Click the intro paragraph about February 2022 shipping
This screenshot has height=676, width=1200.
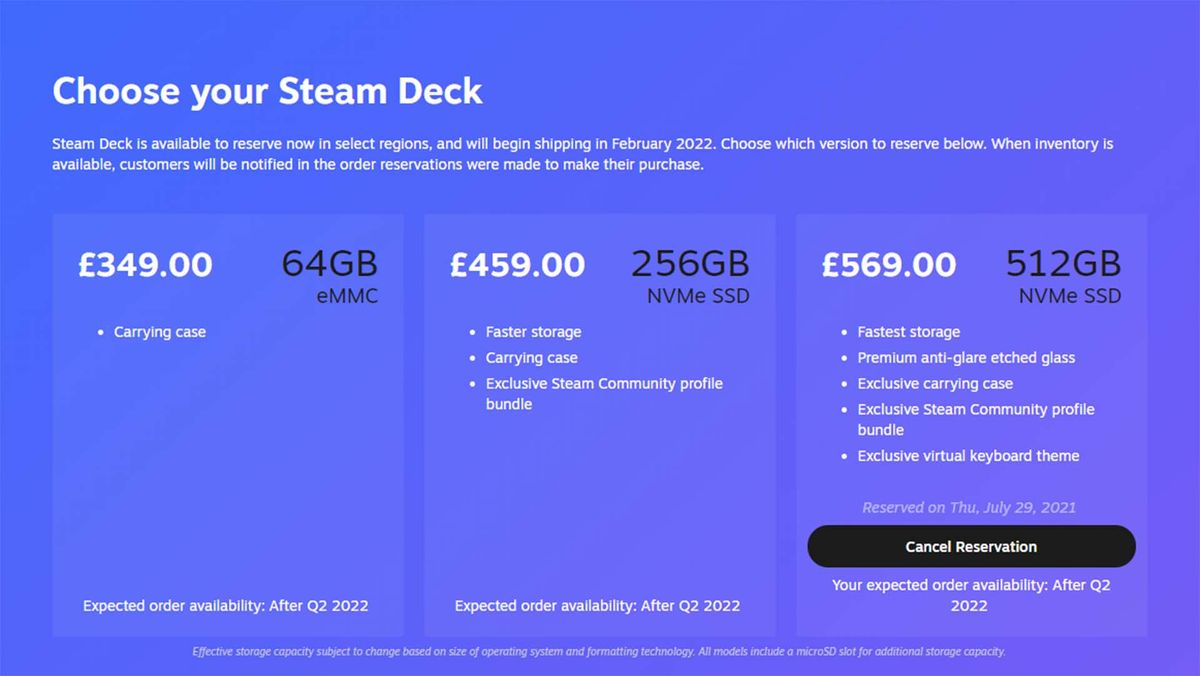583,154
